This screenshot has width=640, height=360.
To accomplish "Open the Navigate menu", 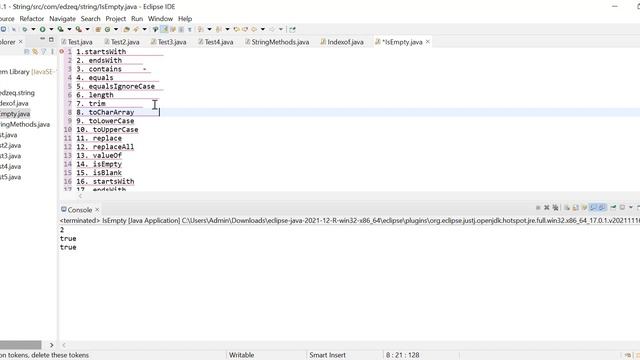I will (x=62, y=19).
